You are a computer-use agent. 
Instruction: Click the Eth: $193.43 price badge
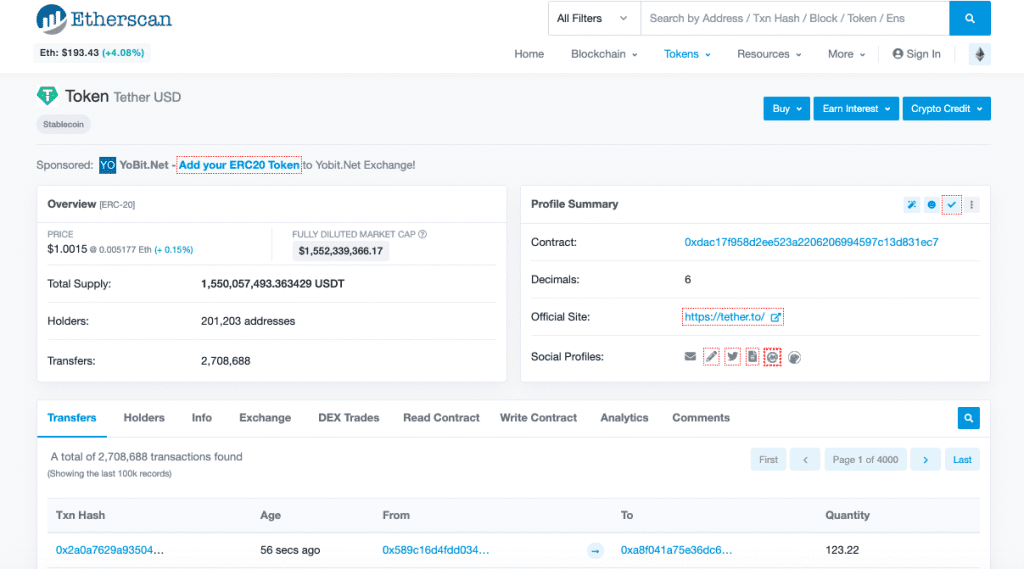[x=91, y=53]
